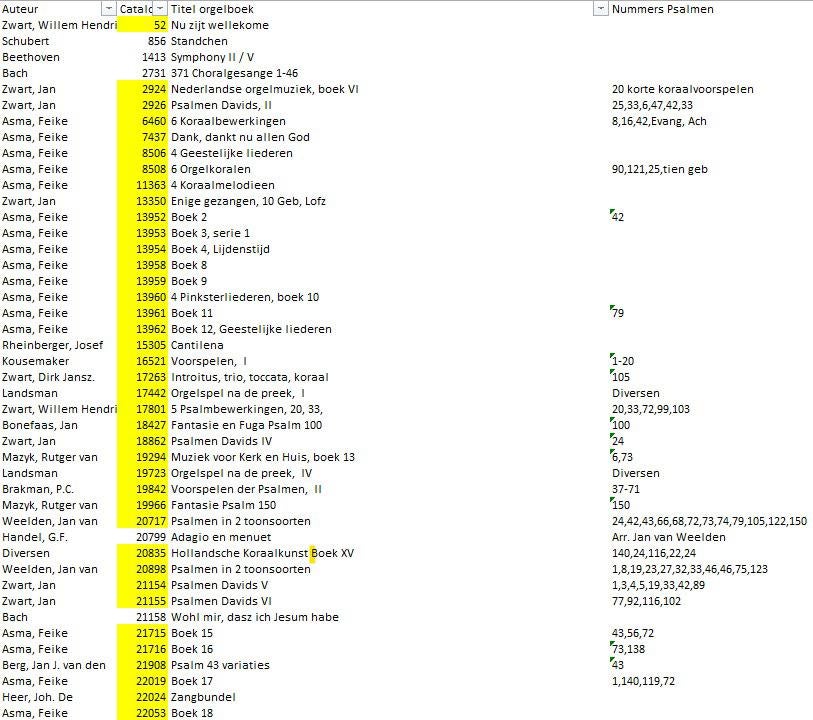Select the Cantilena title cell
Viewport: 813px width, 720px height.
click(197, 345)
